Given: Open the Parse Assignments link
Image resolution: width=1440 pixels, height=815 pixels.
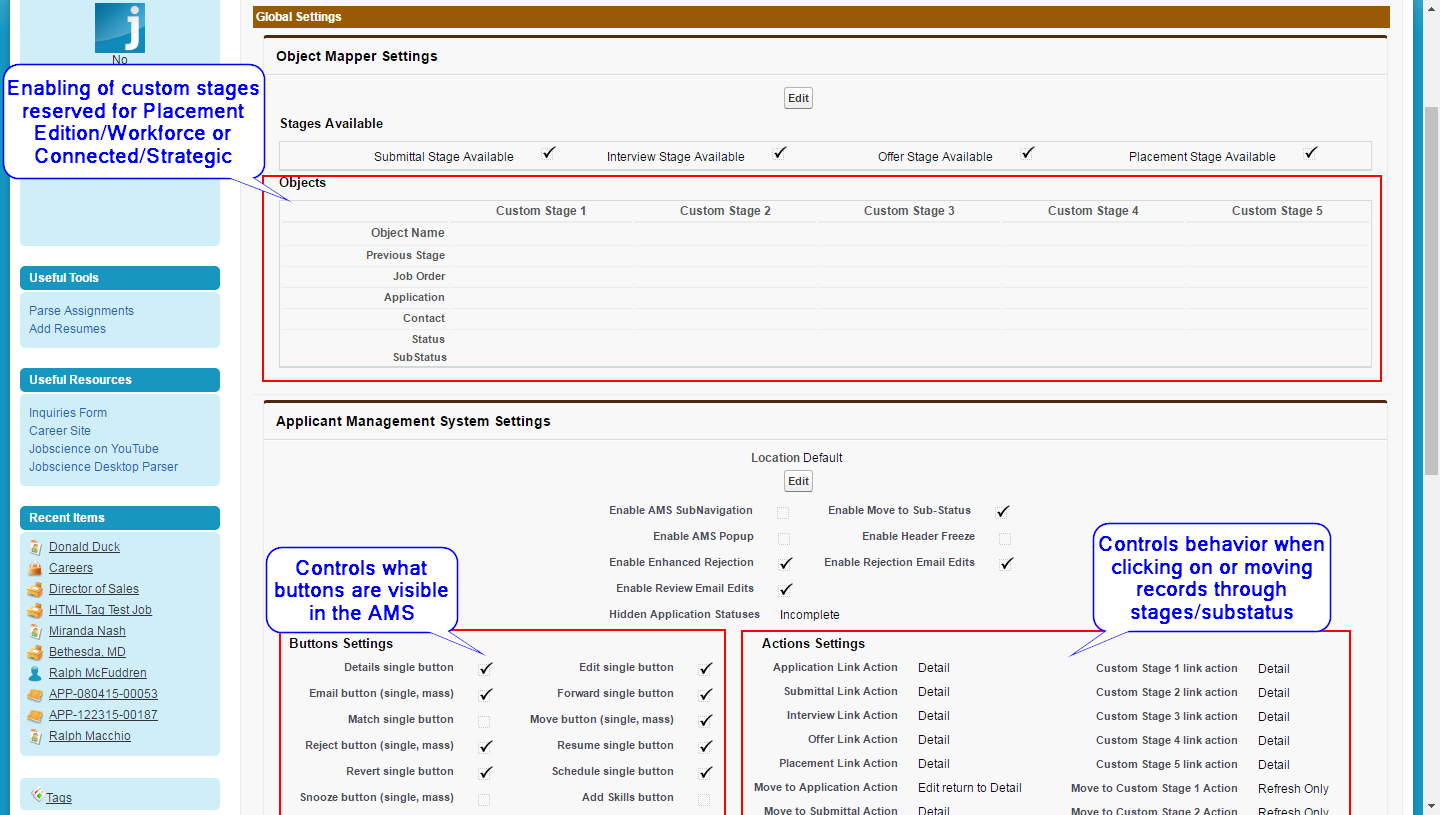Looking at the screenshot, I should (80, 310).
